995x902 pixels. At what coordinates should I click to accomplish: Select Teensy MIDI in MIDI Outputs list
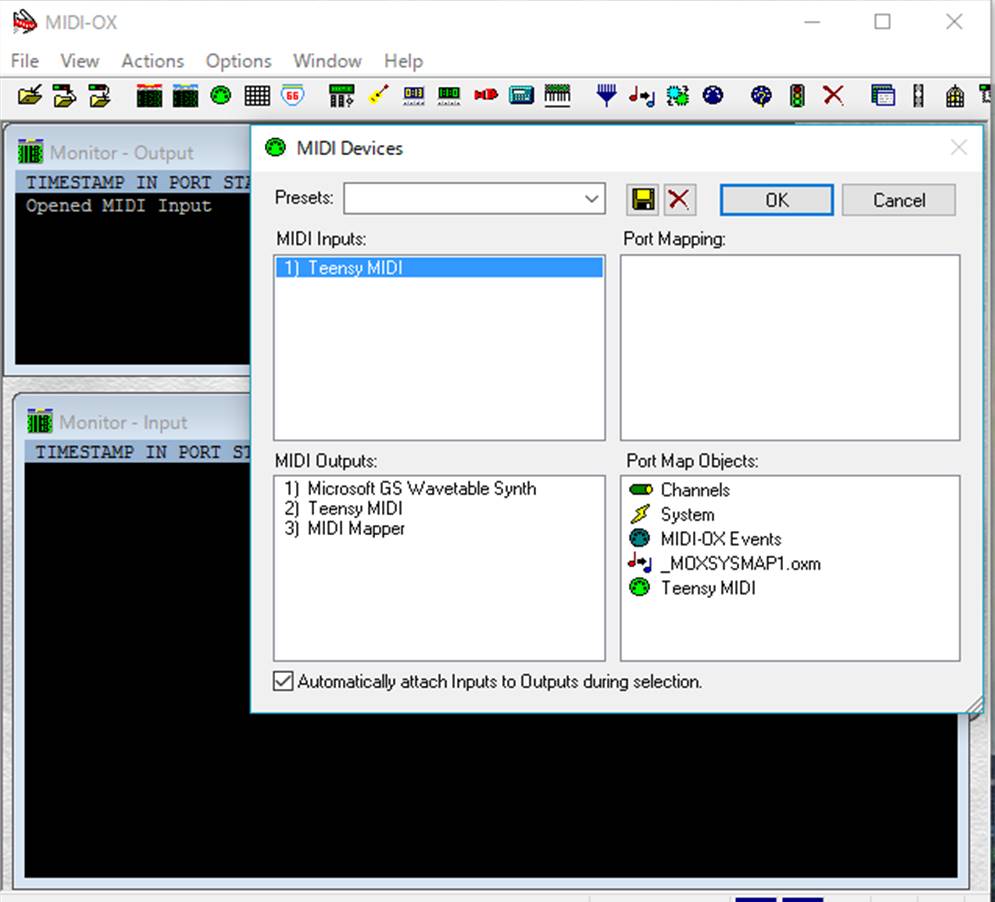tap(343, 508)
